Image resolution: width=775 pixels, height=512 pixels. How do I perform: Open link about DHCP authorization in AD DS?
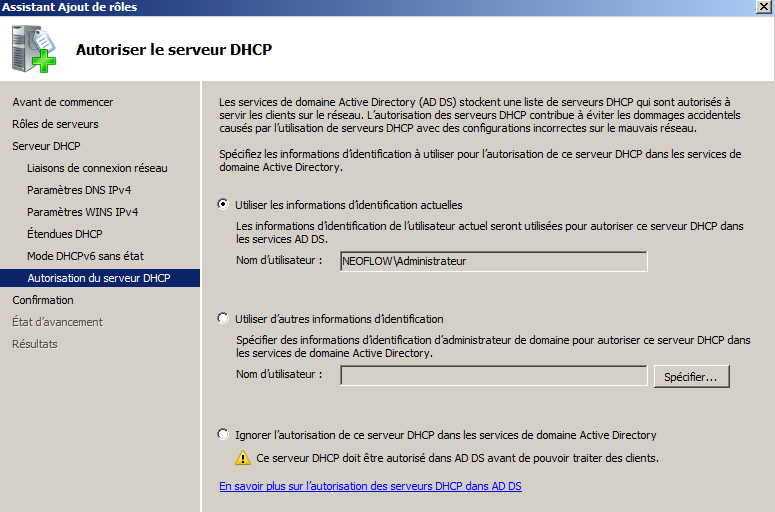(370, 486)
